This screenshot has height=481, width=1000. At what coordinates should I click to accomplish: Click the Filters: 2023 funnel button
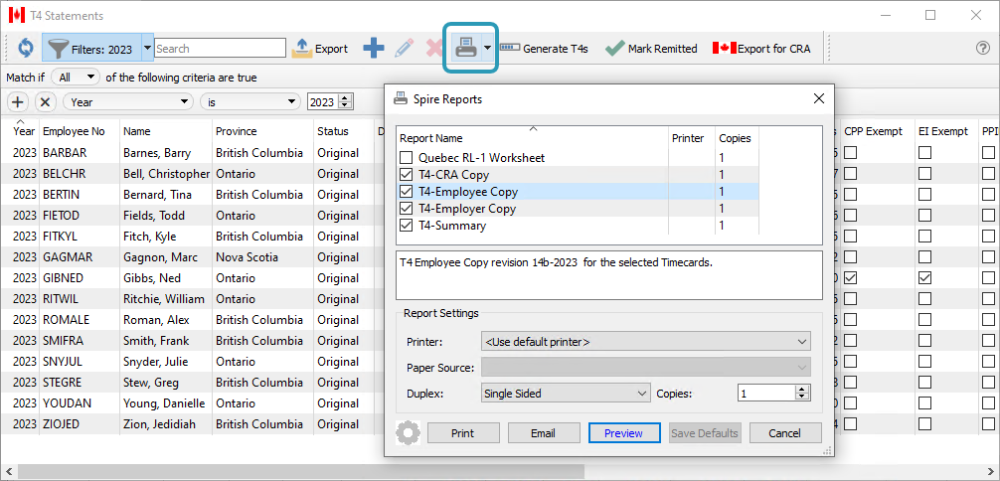pos(92,48)
